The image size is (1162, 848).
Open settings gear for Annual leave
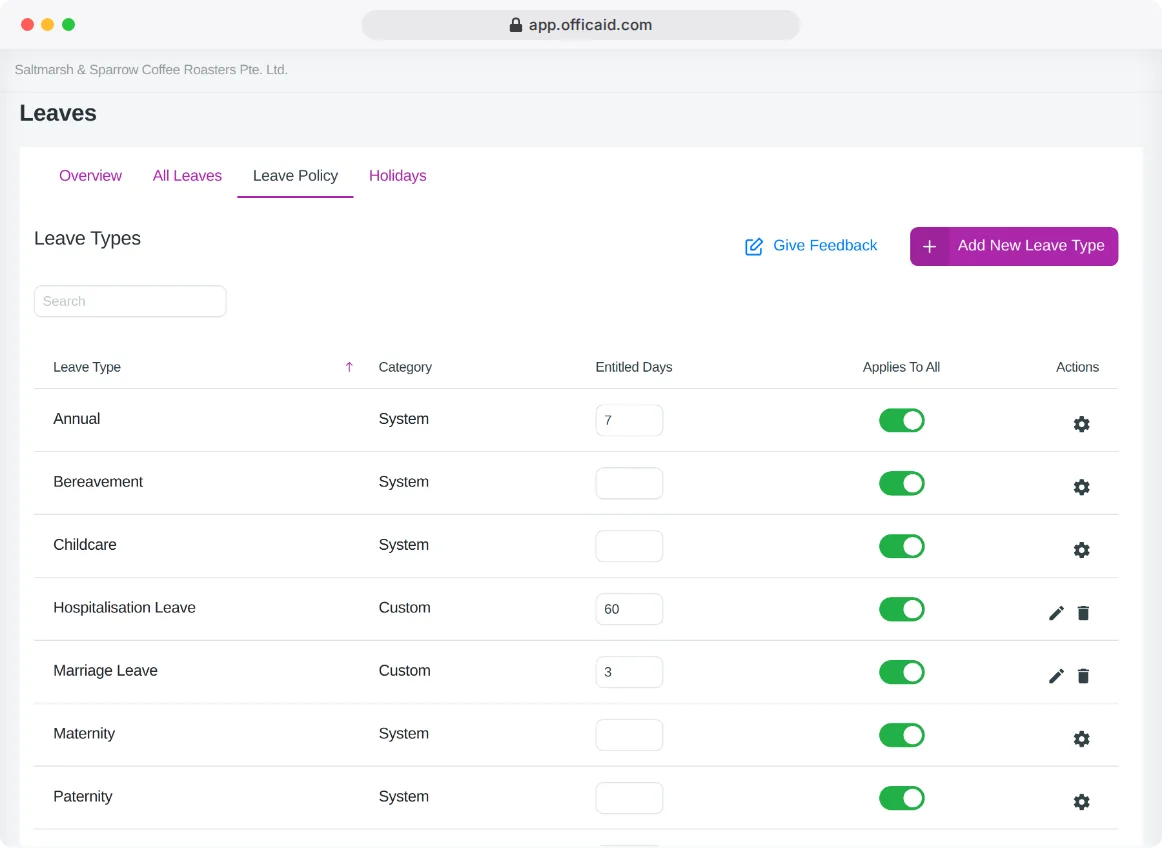1081,424
